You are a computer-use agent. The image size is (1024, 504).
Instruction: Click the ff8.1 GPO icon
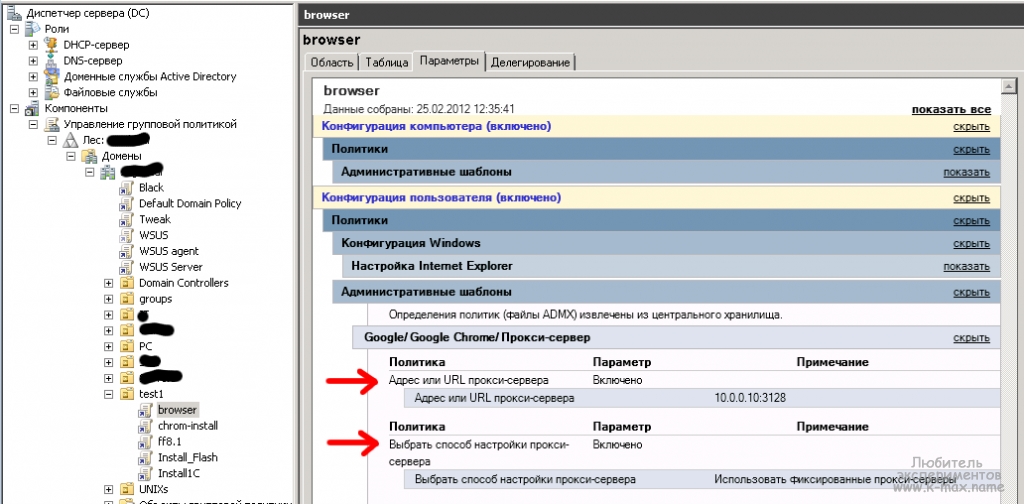[146, 441]
